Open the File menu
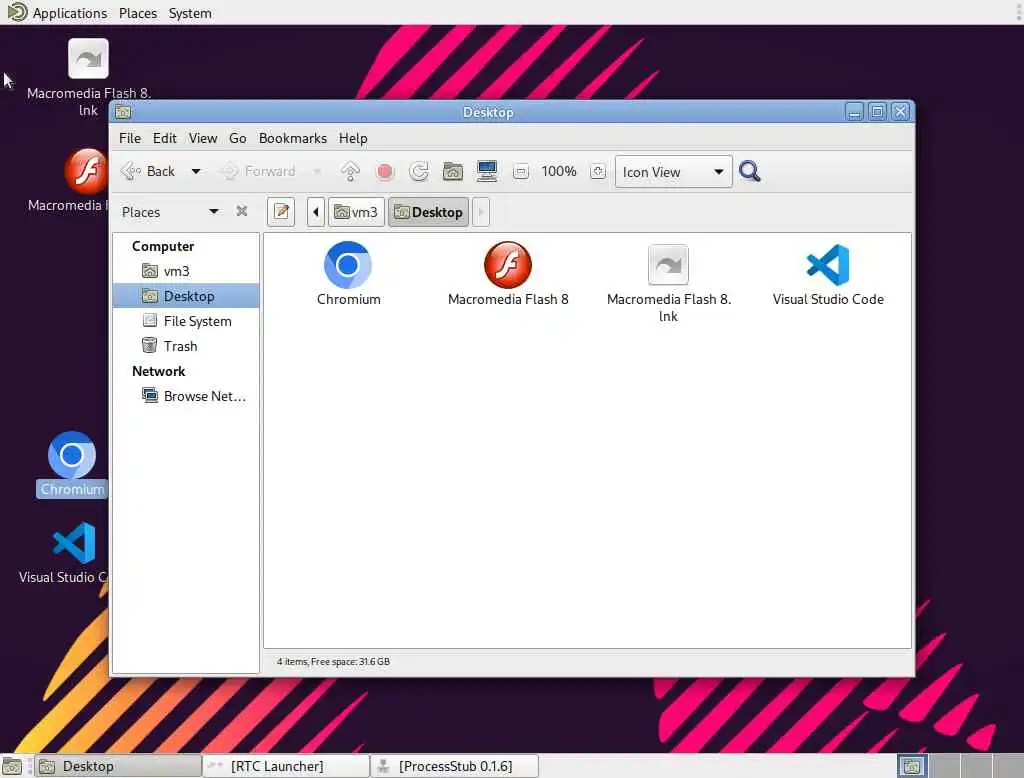The width and height of the screenshot is (1024, 778). pyautogui.click(x=130, y=138)
